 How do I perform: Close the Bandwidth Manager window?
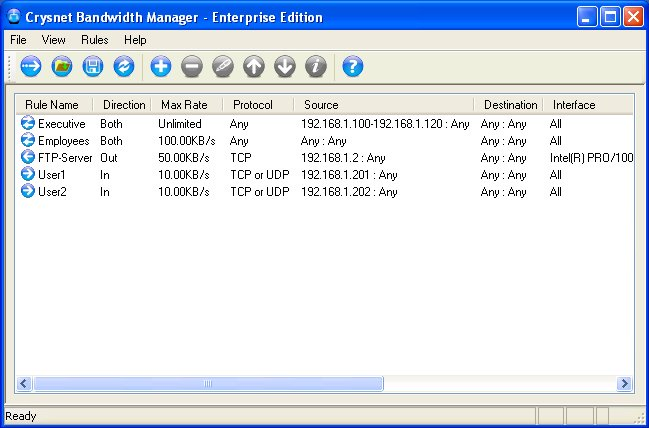point(634,17)
